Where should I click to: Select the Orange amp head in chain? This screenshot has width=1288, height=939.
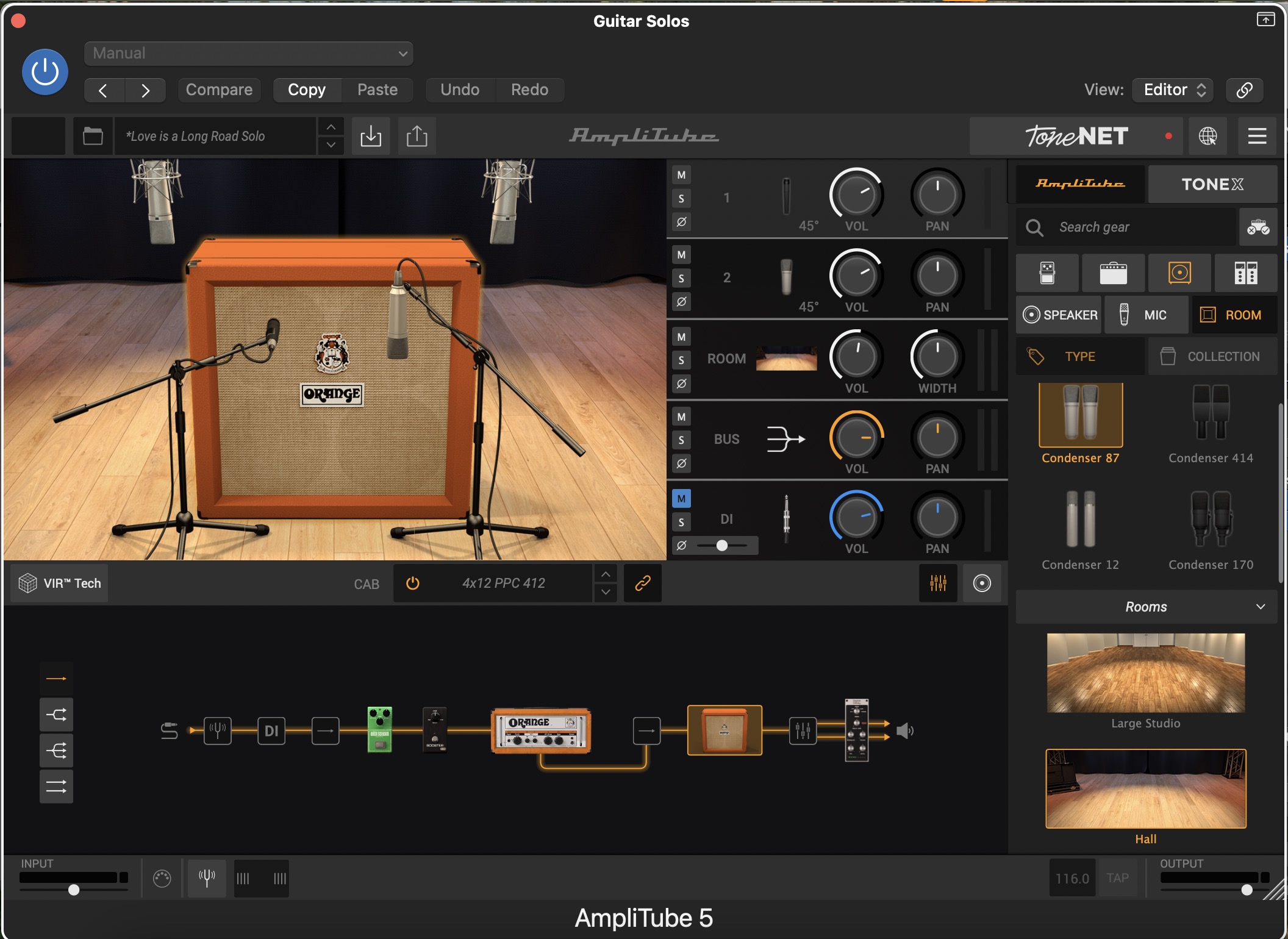click(541, 730)
